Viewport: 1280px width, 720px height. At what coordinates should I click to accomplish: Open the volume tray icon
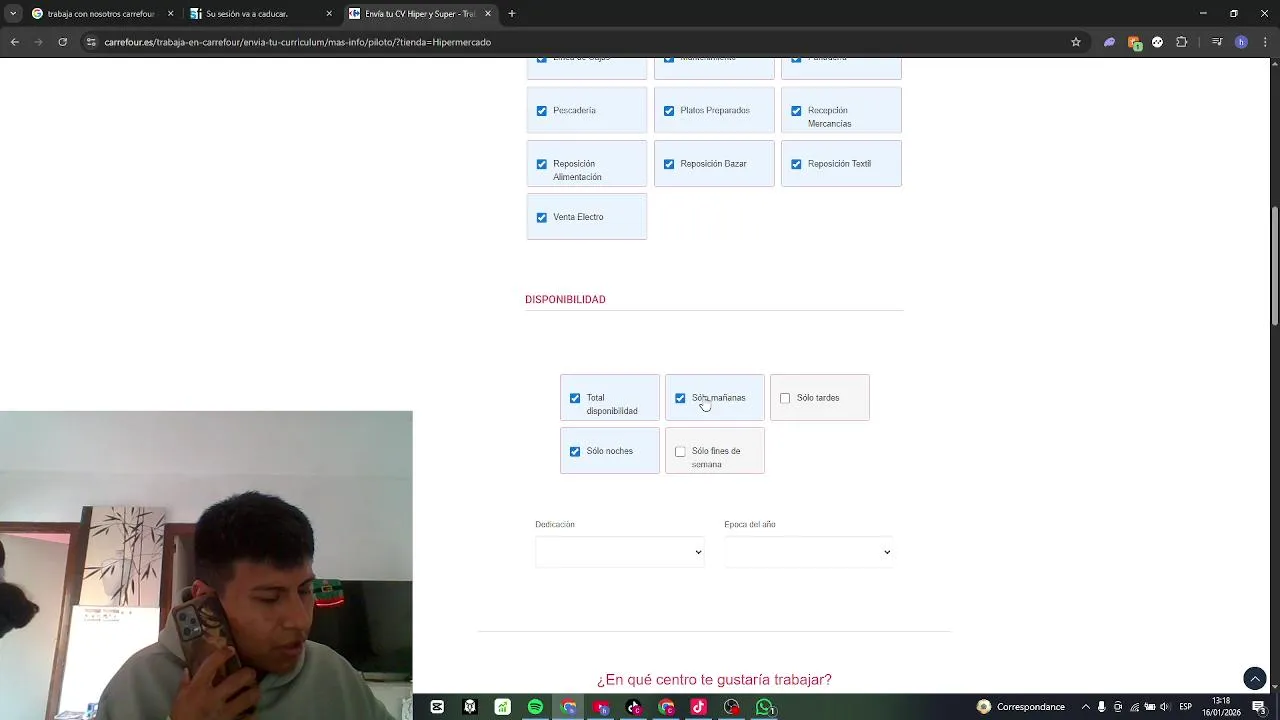(1164, 707)
